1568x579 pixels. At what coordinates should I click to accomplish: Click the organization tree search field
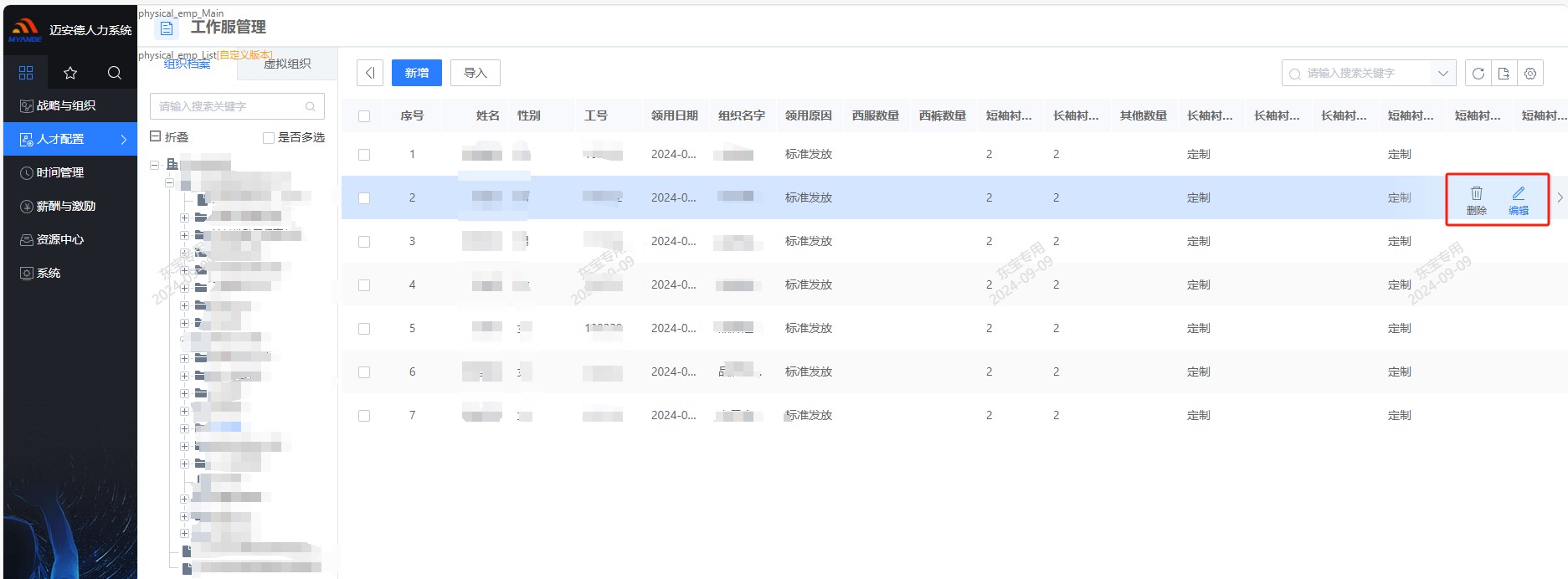(229, 106)
